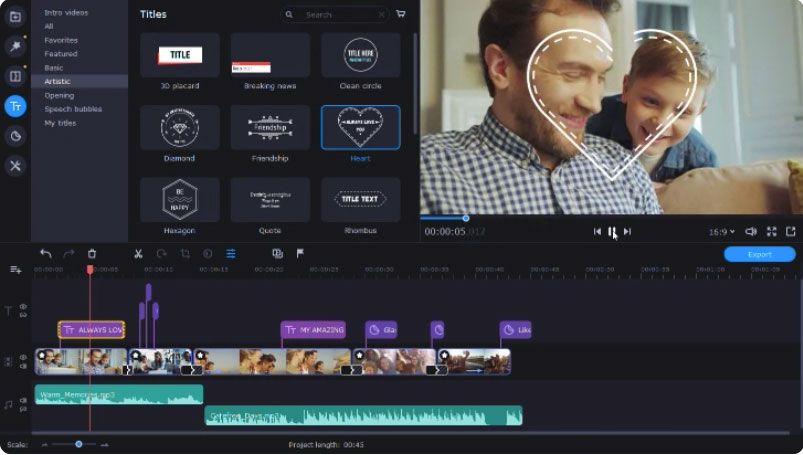Open the add track menu
Screen dimensions: 803x455
15,269
